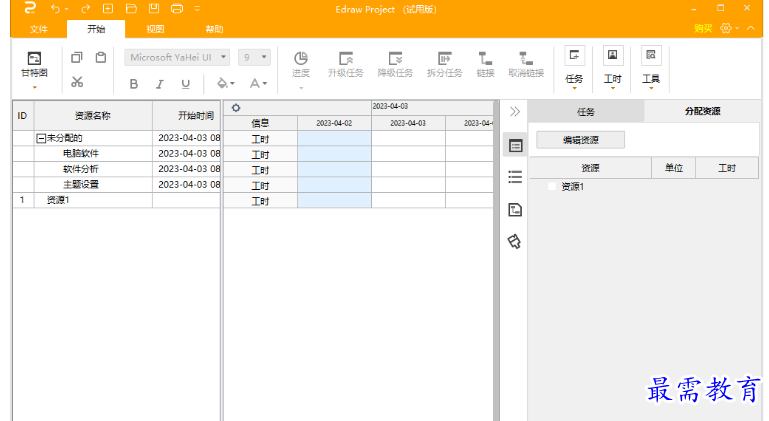Create new file via plus icon
This screenshot has height=421, width=769.
[108, 8]
